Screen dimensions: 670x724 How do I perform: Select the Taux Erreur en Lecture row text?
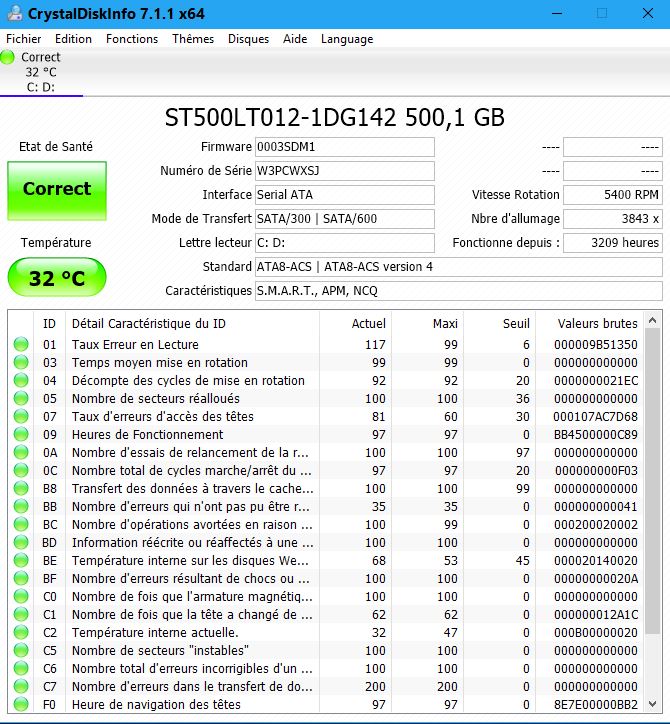135,344
